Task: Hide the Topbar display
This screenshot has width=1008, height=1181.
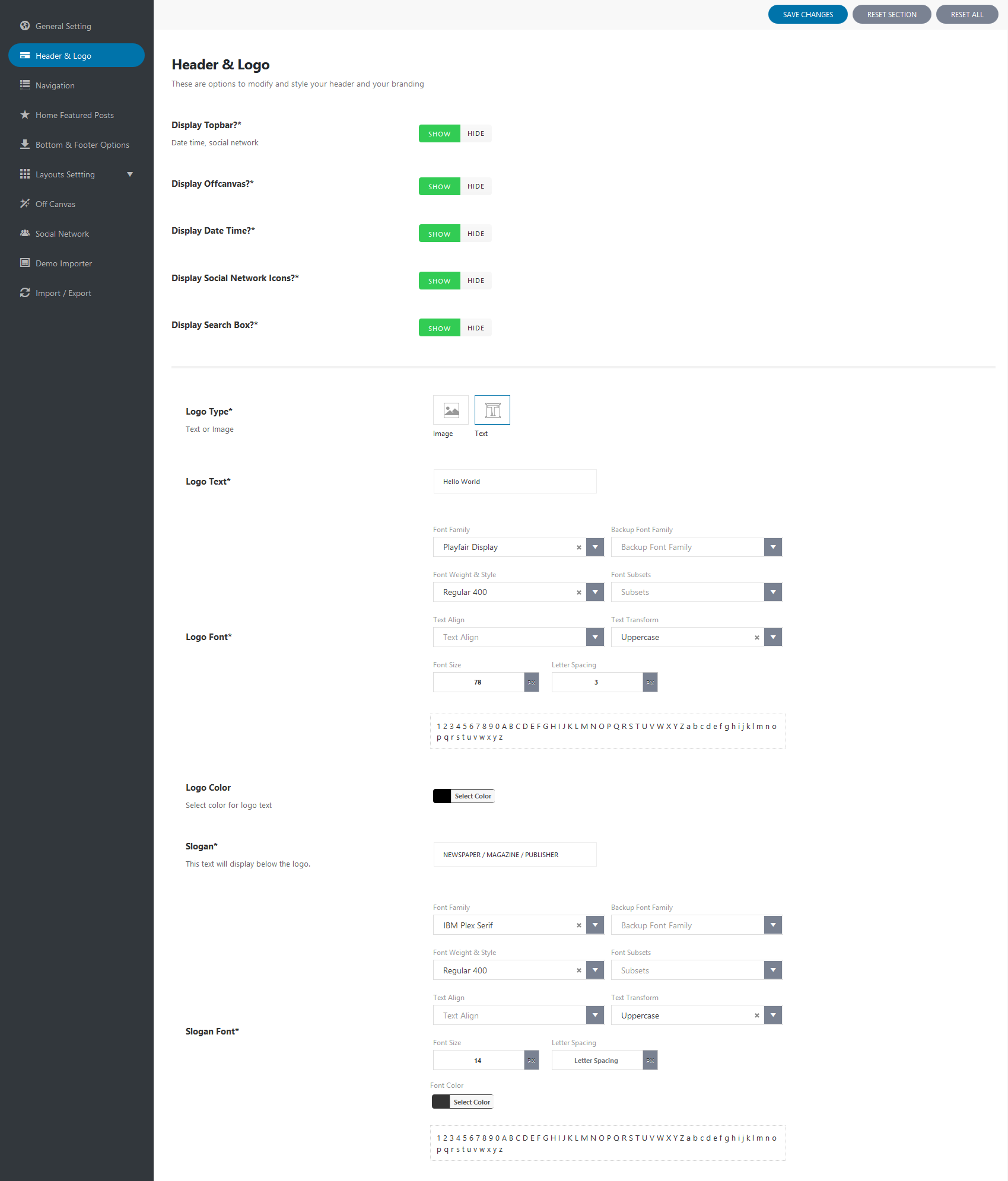Action: point(475,133)
